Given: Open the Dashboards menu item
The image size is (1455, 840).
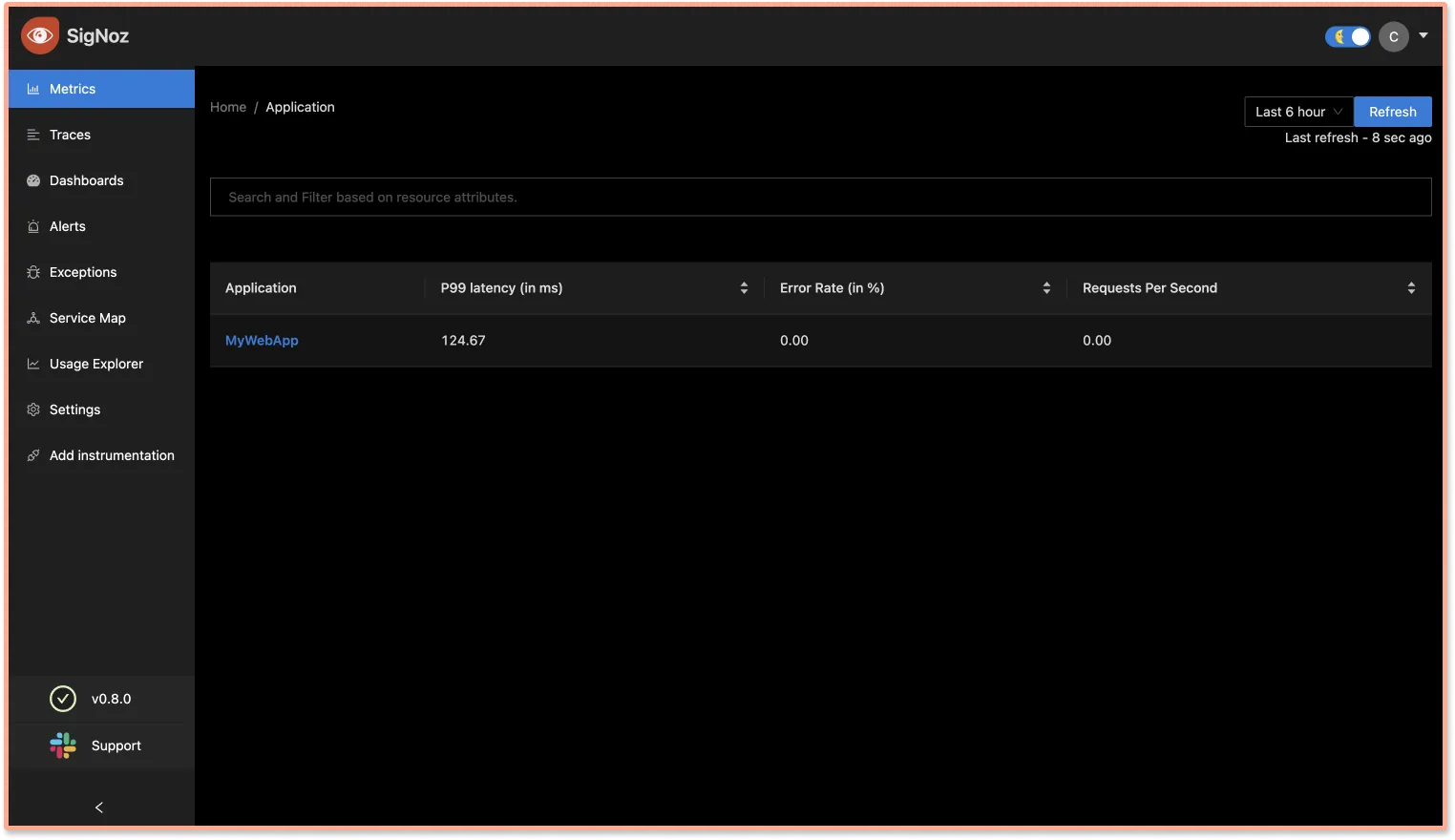Looking at the screenshot, I should click(x=101, y=180).
